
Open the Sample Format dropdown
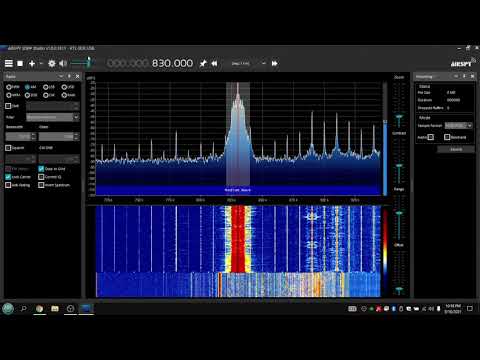point(459,125)
